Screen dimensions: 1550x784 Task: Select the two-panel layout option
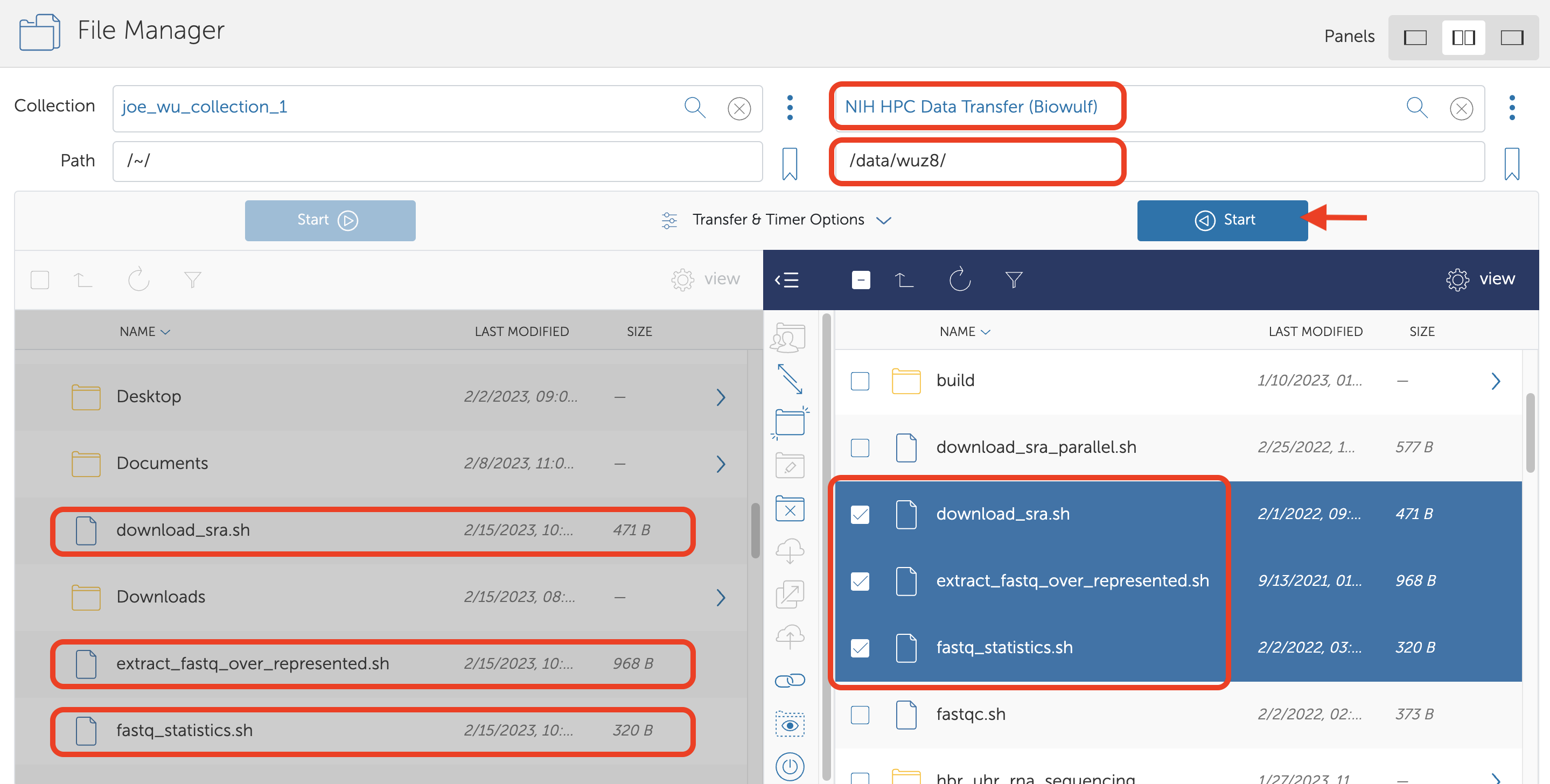(x=1463, y=38)
